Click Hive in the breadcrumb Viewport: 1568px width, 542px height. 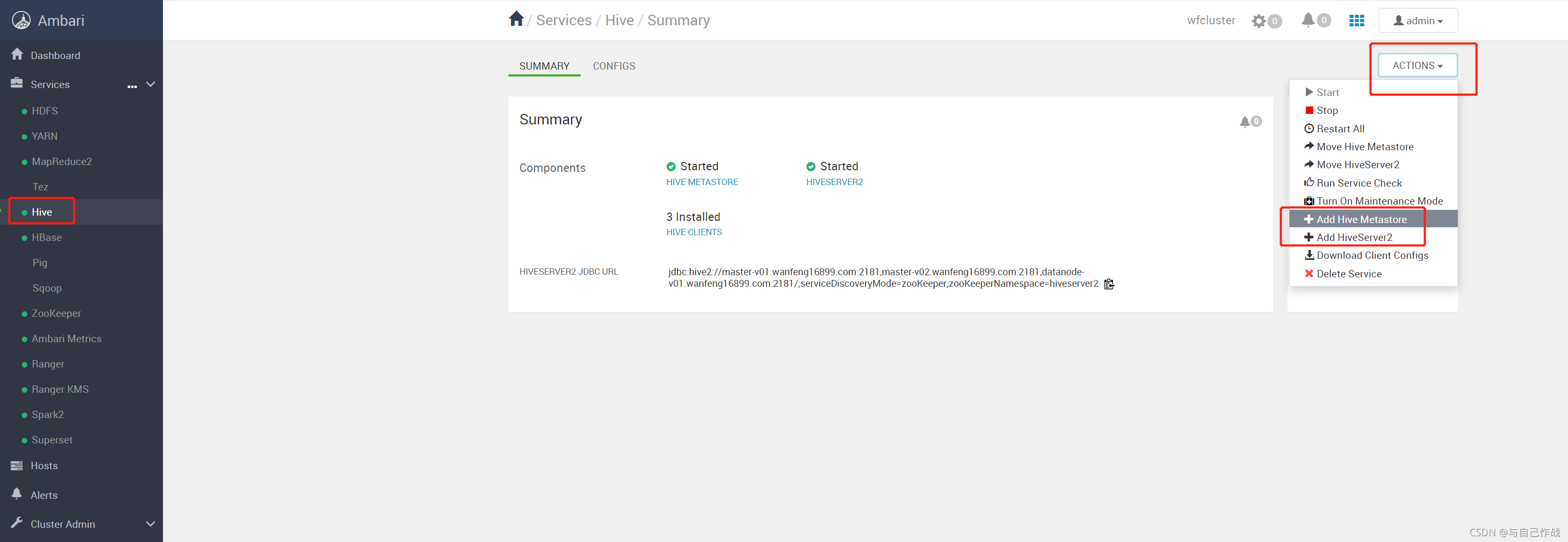619,20
